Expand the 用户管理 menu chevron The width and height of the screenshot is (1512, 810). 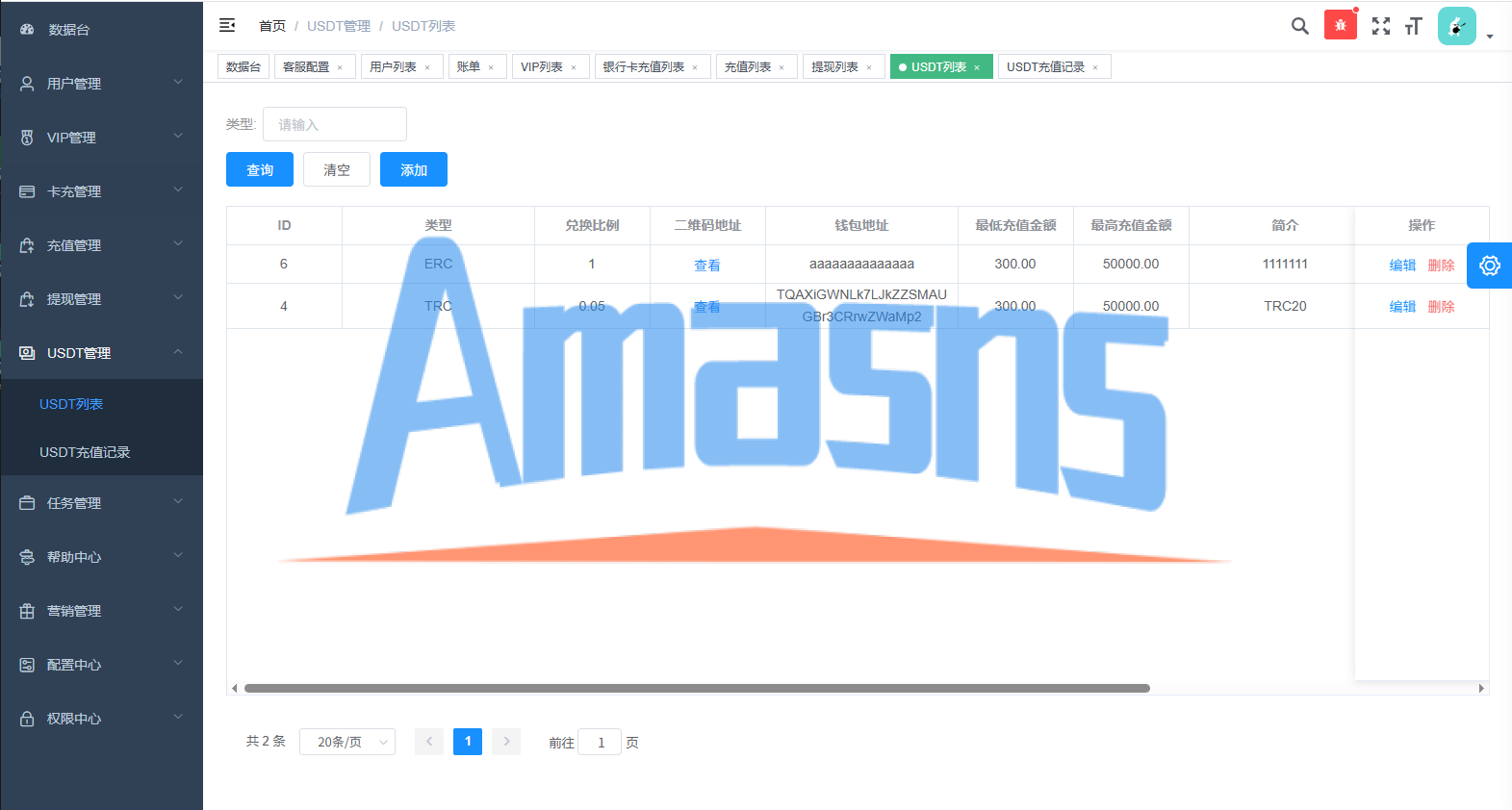coord(178,83)
